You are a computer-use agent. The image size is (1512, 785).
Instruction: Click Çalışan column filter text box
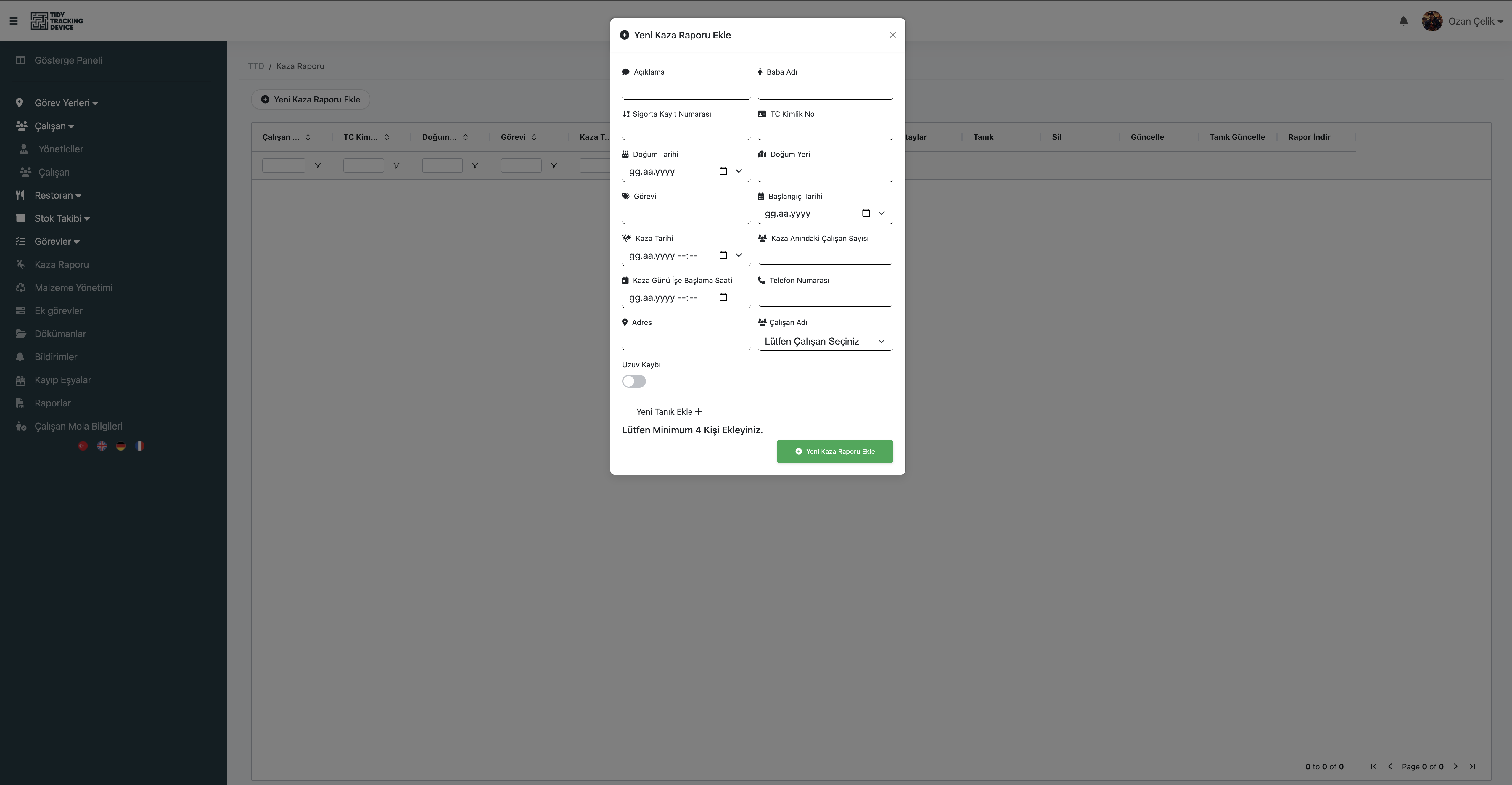click(x=284, y=165)
